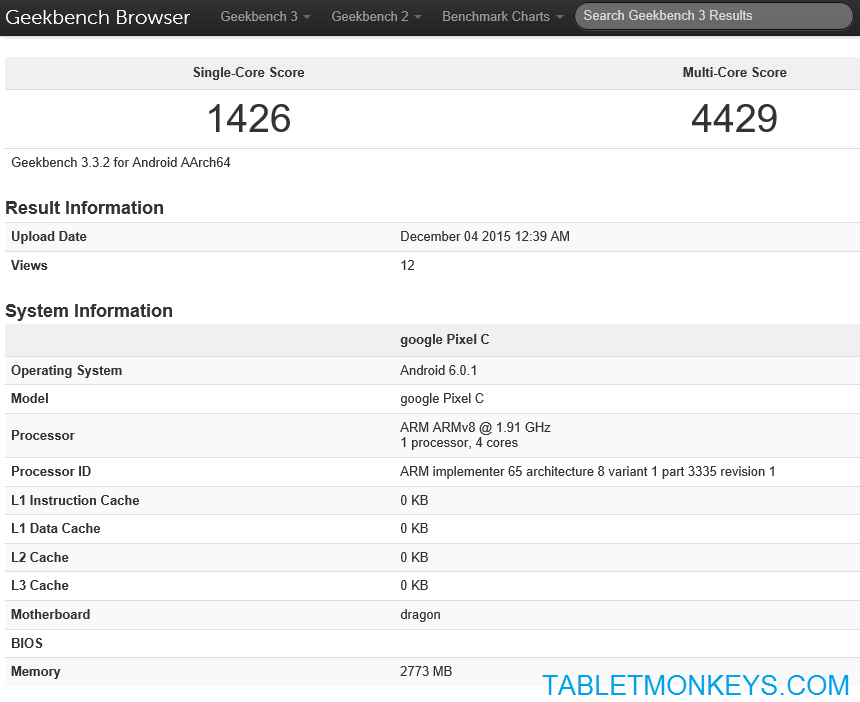This screenshot has width=860, height=702.
Task: Focus the Search Geekbench 3 Results field
Action: [x=714, y=16]
